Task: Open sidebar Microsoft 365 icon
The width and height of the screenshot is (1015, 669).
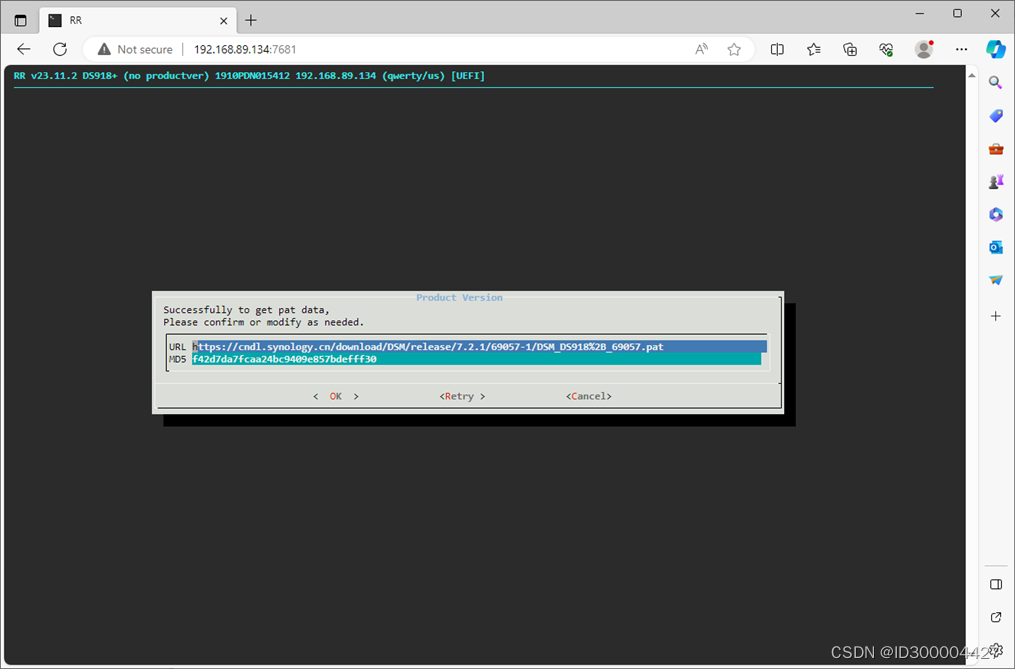Action: tap(996, 214)
